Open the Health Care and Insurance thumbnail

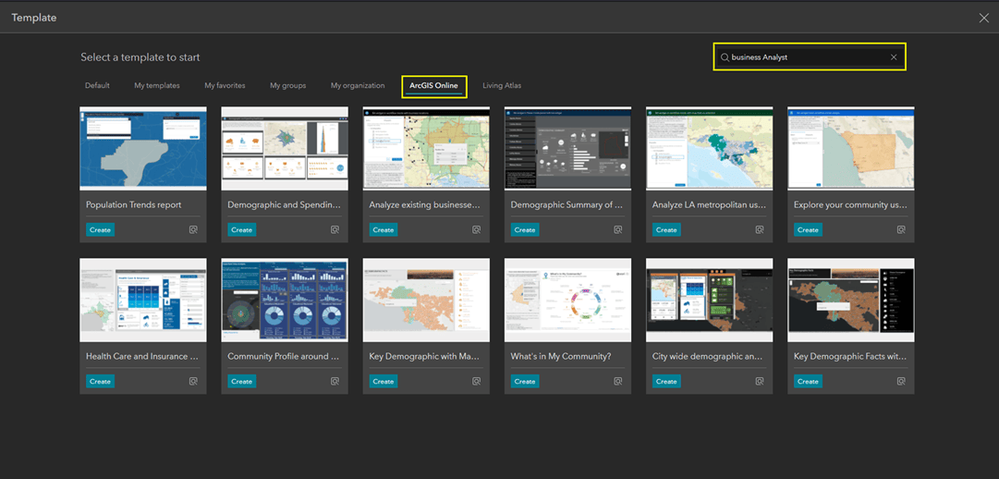[x=143, y=300]
